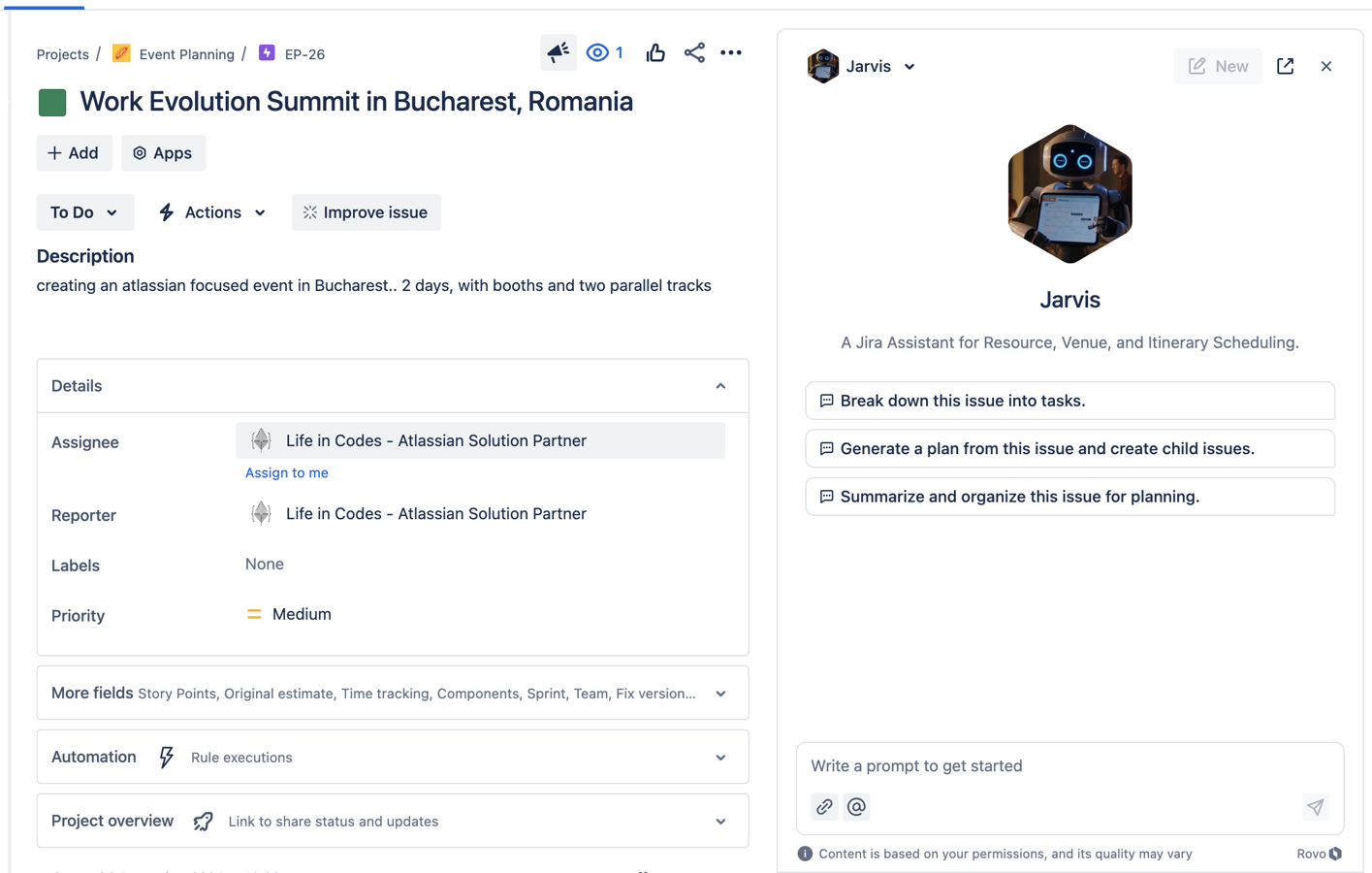Click the paperclip attach icon in prompt box
Image resolution: width=1372 pixels, height=873 pixels.
click(x=823, y=806)
